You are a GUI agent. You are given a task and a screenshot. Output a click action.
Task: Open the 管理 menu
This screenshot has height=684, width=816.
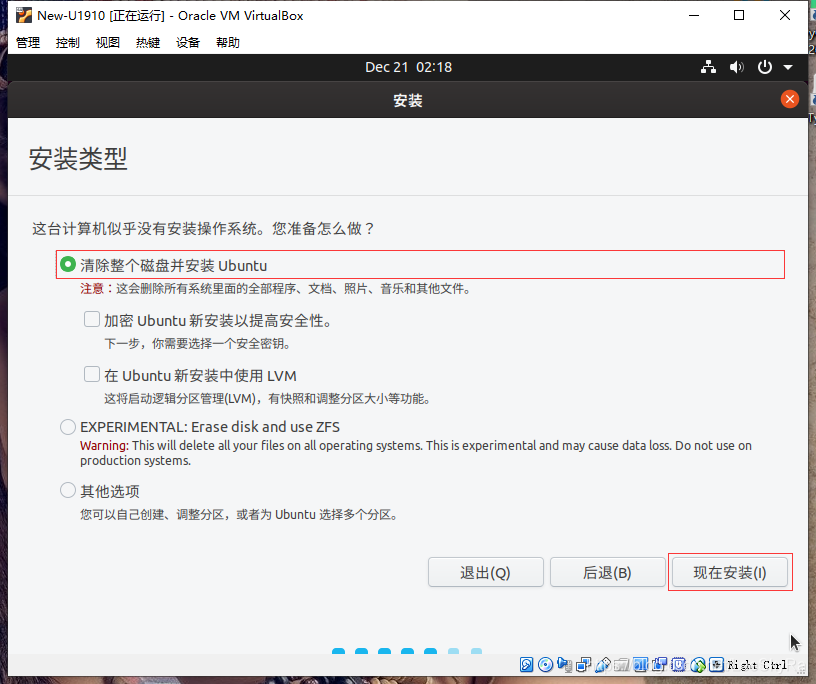coord(28,42)
